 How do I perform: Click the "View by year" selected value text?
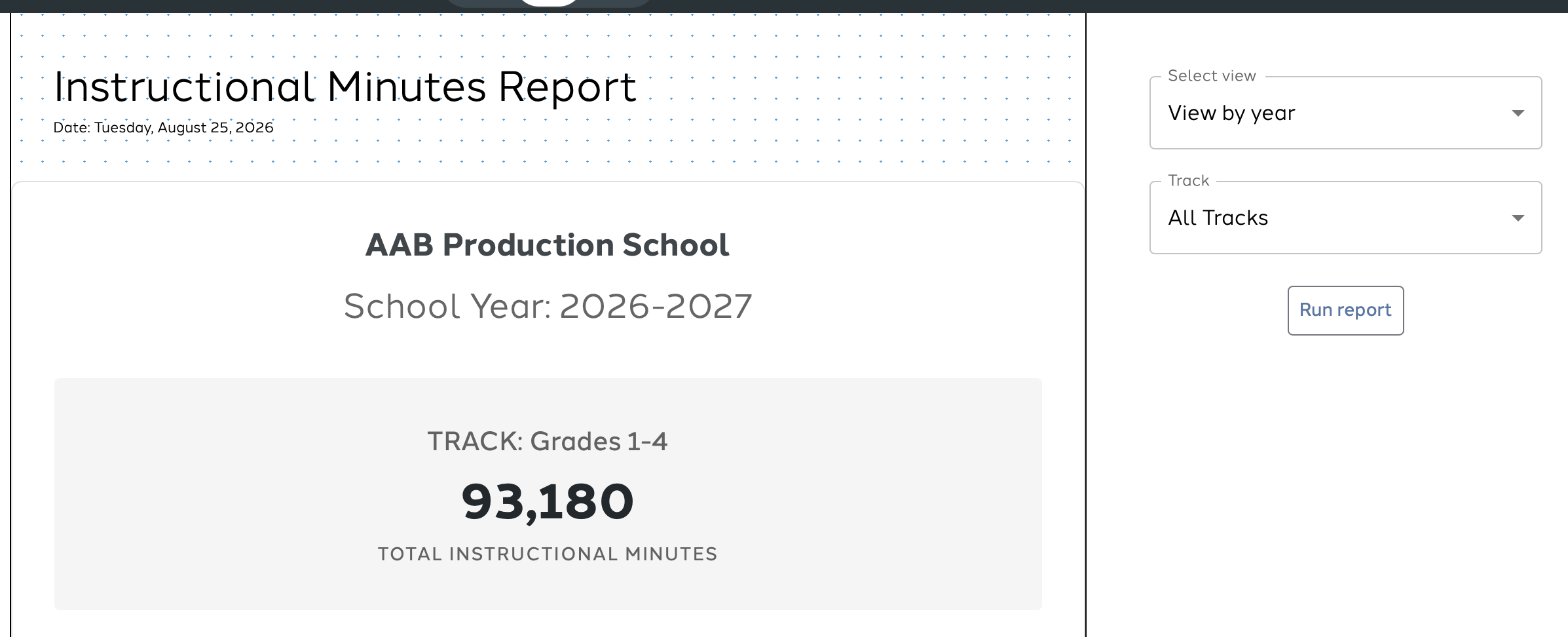point(1231,113)
